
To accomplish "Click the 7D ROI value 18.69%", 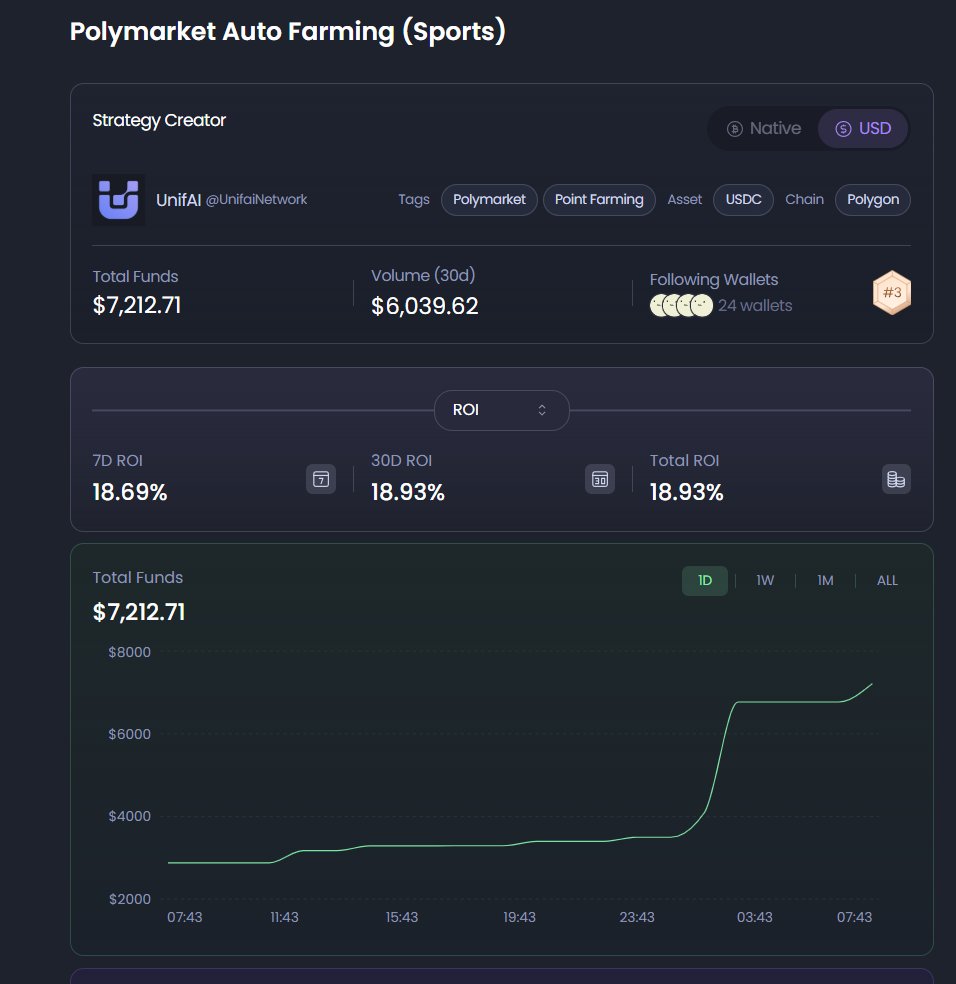I will pos(130,492).
